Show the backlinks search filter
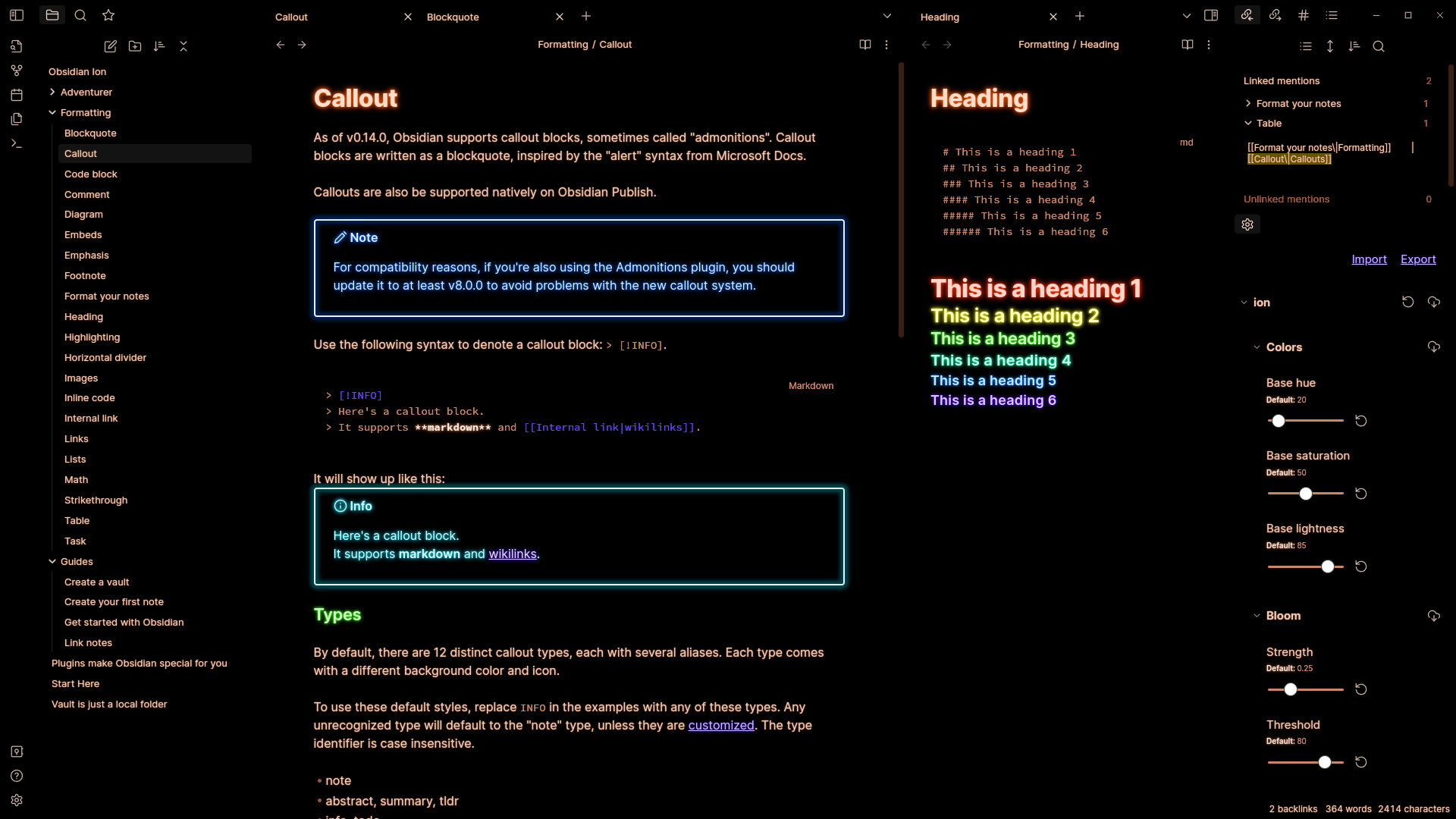The width and height of the screenshot is (1456, 819). coord(1379,46)
